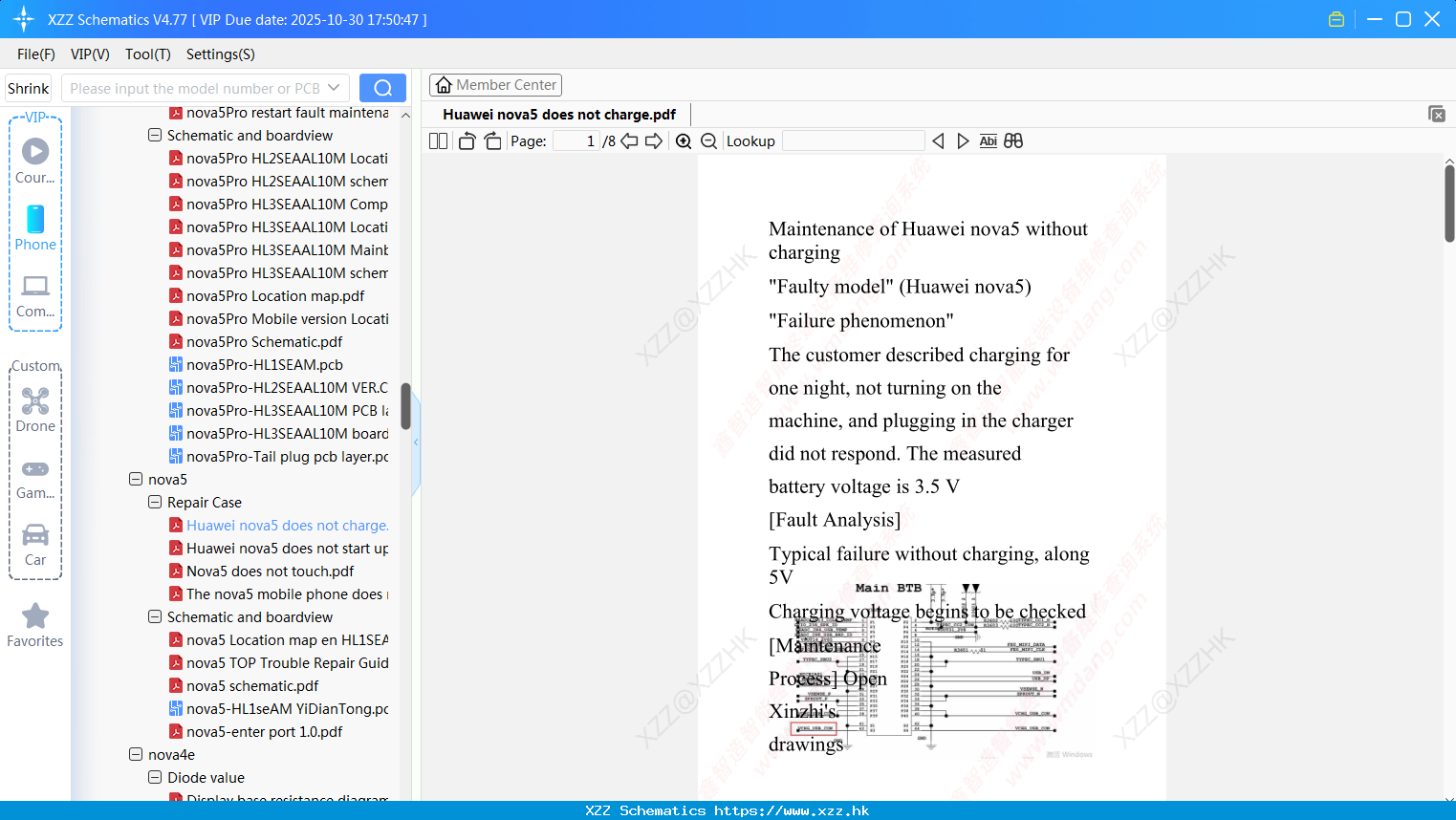Click the document vertical scrollbar thumb
Image resolution: width=1456 pixels, height=820 pixels.
1449,203
